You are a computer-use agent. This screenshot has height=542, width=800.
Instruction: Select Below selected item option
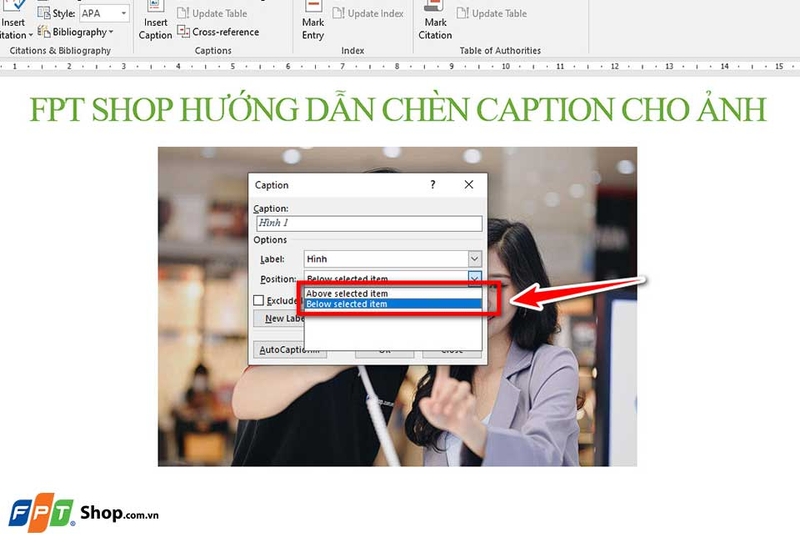pyautogui.click(x=393, y=304)
